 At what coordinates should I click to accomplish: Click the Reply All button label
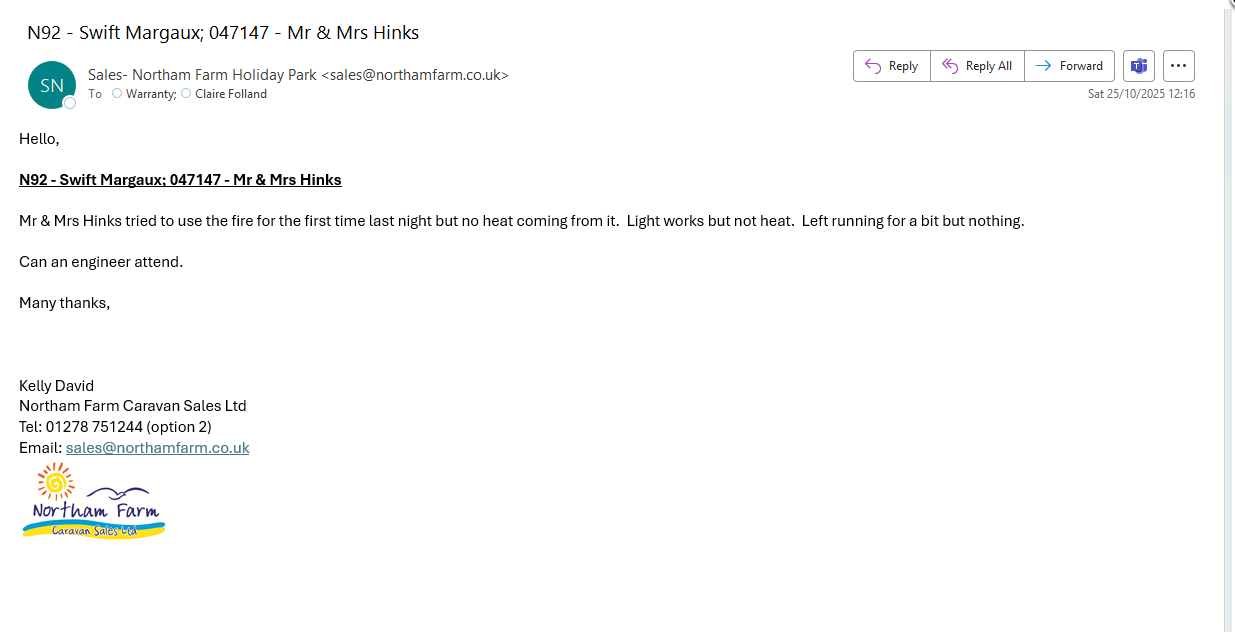[988, 66]
